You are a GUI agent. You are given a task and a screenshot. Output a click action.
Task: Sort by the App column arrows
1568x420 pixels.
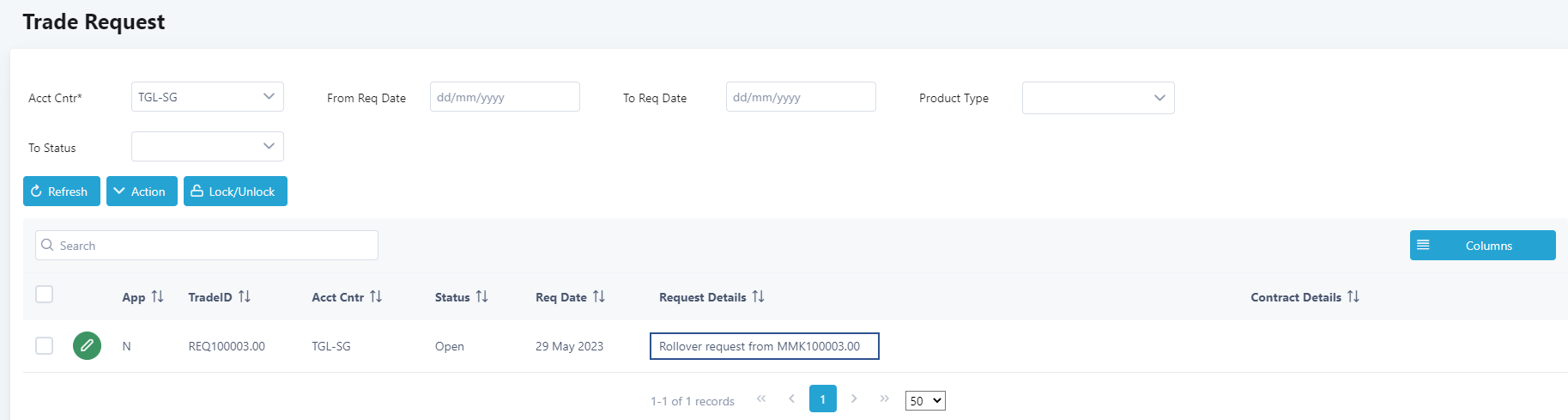click(x=157, y=296)
